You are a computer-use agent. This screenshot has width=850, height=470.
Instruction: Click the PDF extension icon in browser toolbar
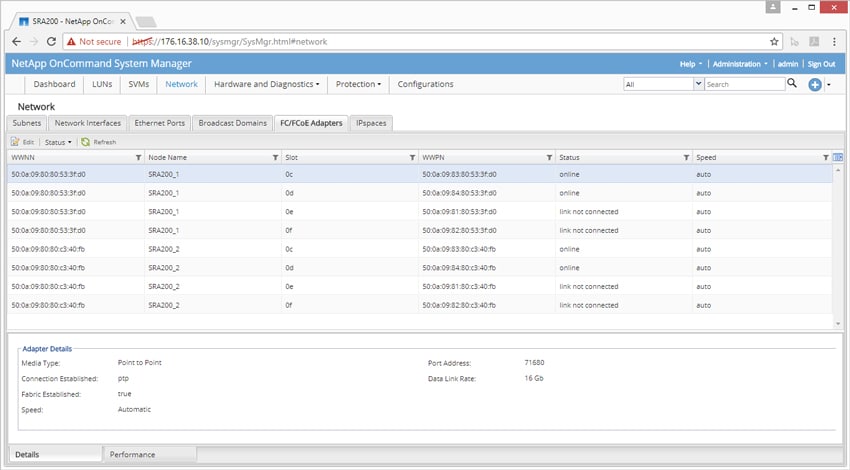click(x=814, y=42)
